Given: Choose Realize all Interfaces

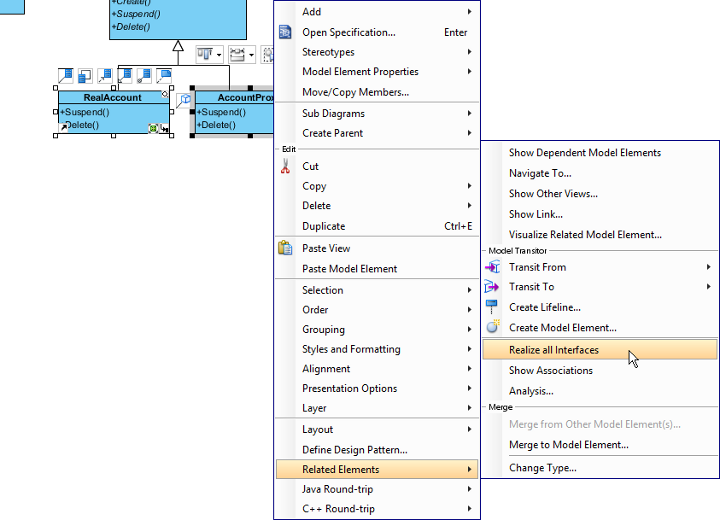Looking at the screenshot, I should 600,350.
